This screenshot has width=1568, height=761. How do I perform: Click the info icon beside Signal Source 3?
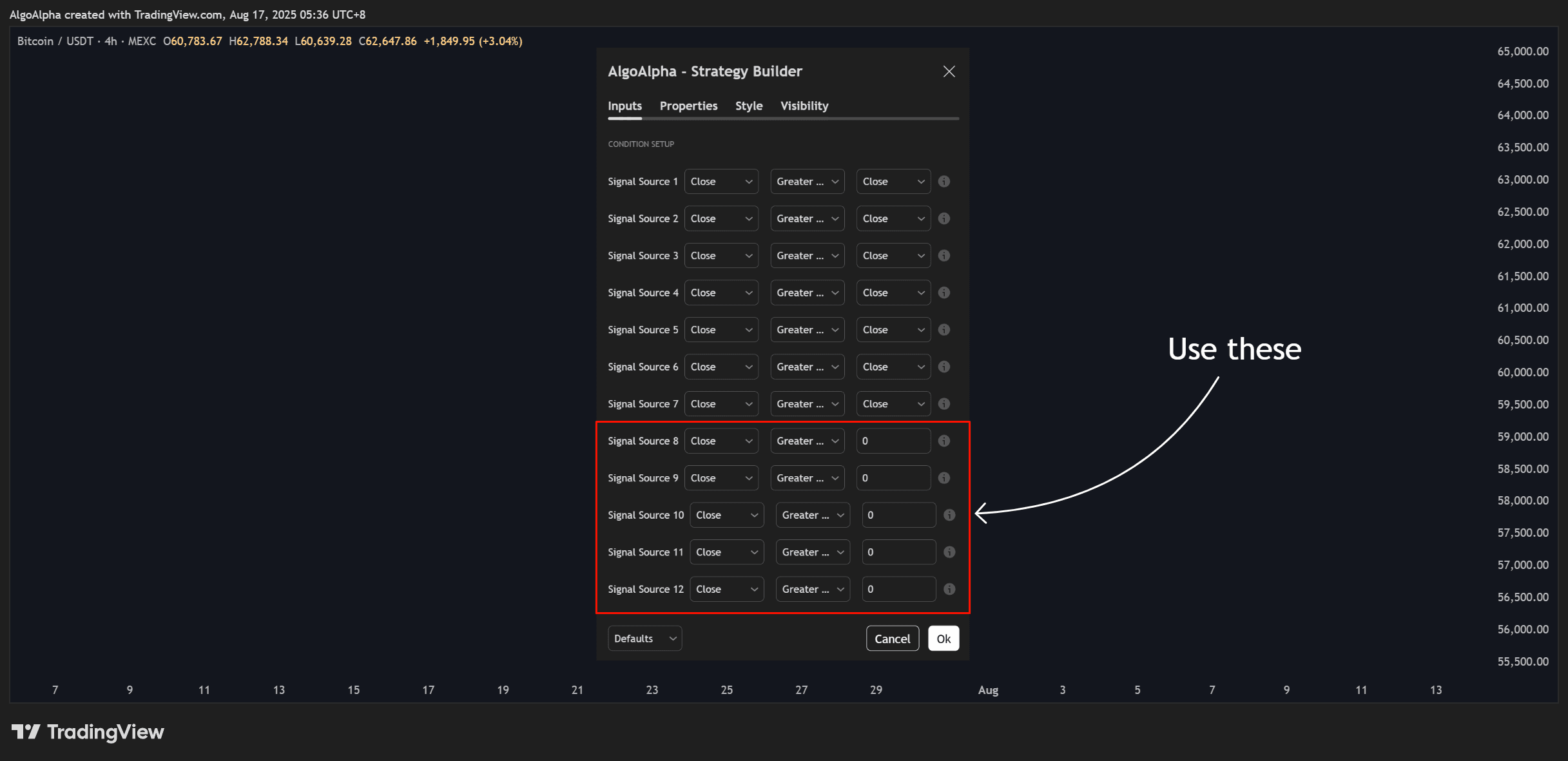944,255
